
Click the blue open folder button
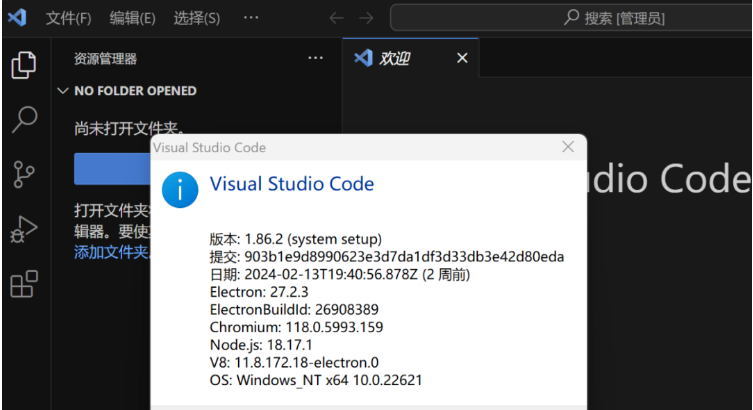[x=112, y=169]
